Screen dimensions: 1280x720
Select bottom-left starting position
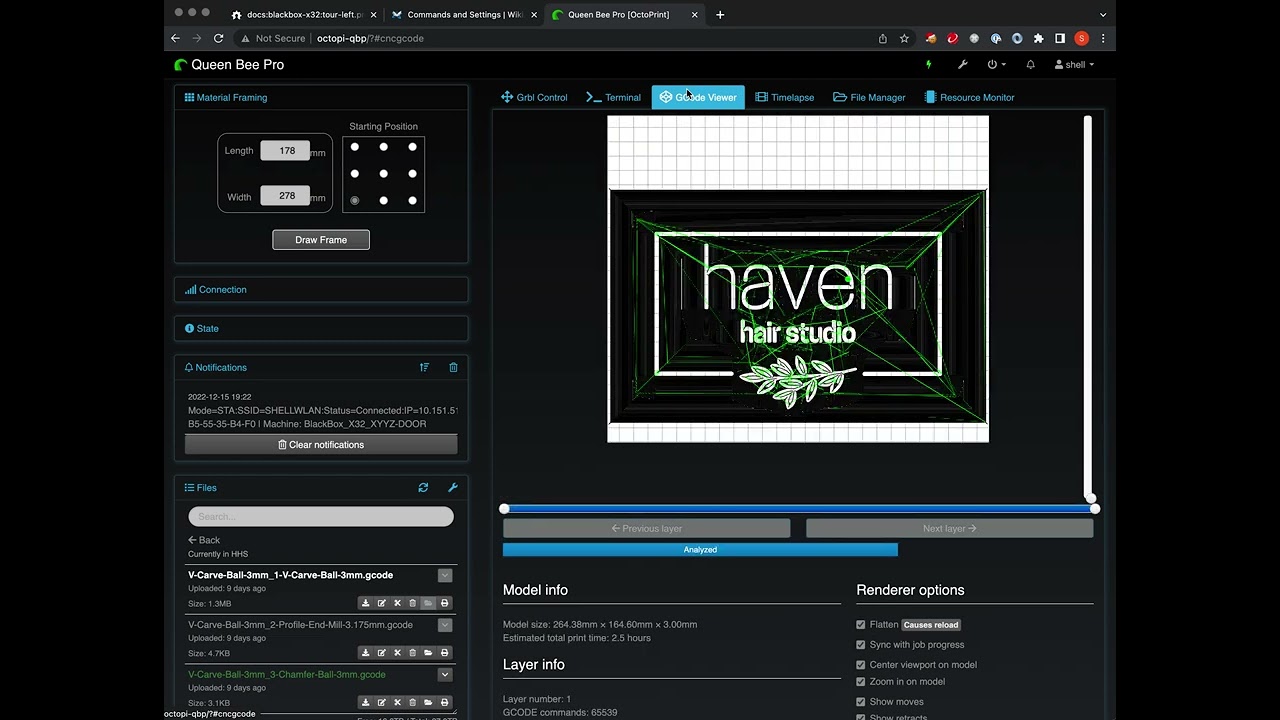click(355, 201)
